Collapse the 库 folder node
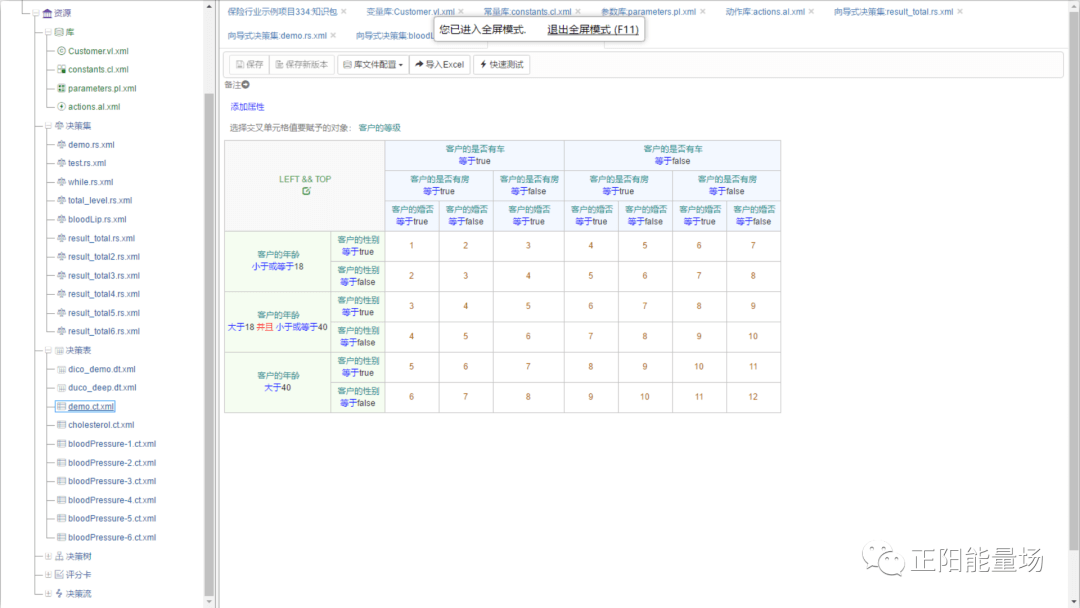Viewport: 1080px width, 608px height. (48, 32)
